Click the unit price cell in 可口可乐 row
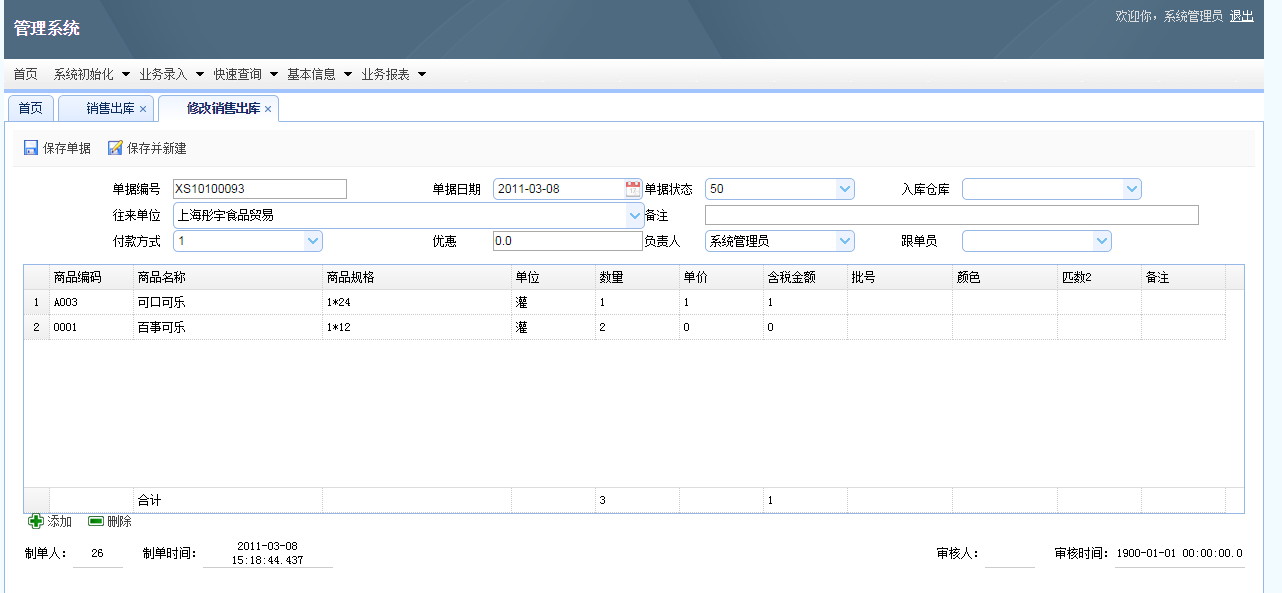1282x593 pixels. (x=721, y=302)
